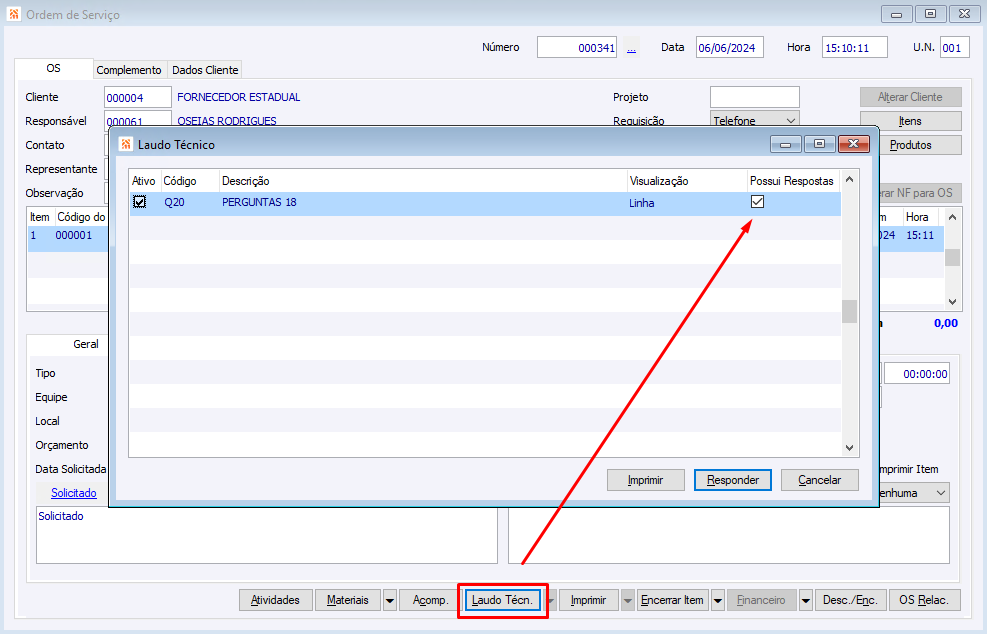Switch to the Complemento tab
The image size is (987, 634).
pos(129,70)
